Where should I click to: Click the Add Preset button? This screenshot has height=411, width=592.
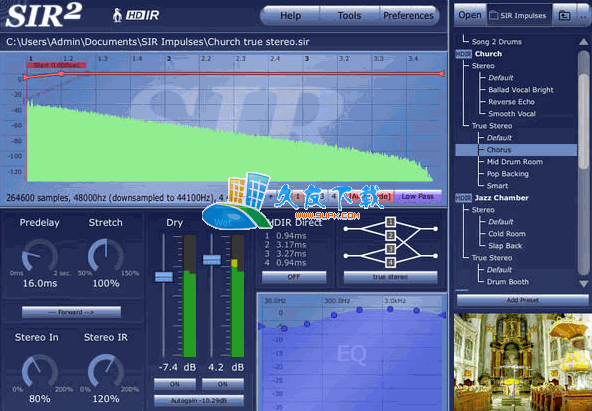(x=523, y=300)
